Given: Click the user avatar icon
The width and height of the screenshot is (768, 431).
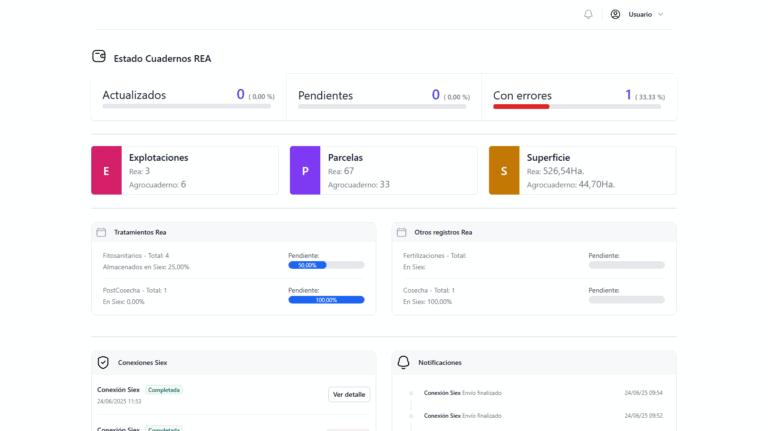Looking at the screenshot, I should (x=615, y=14).
